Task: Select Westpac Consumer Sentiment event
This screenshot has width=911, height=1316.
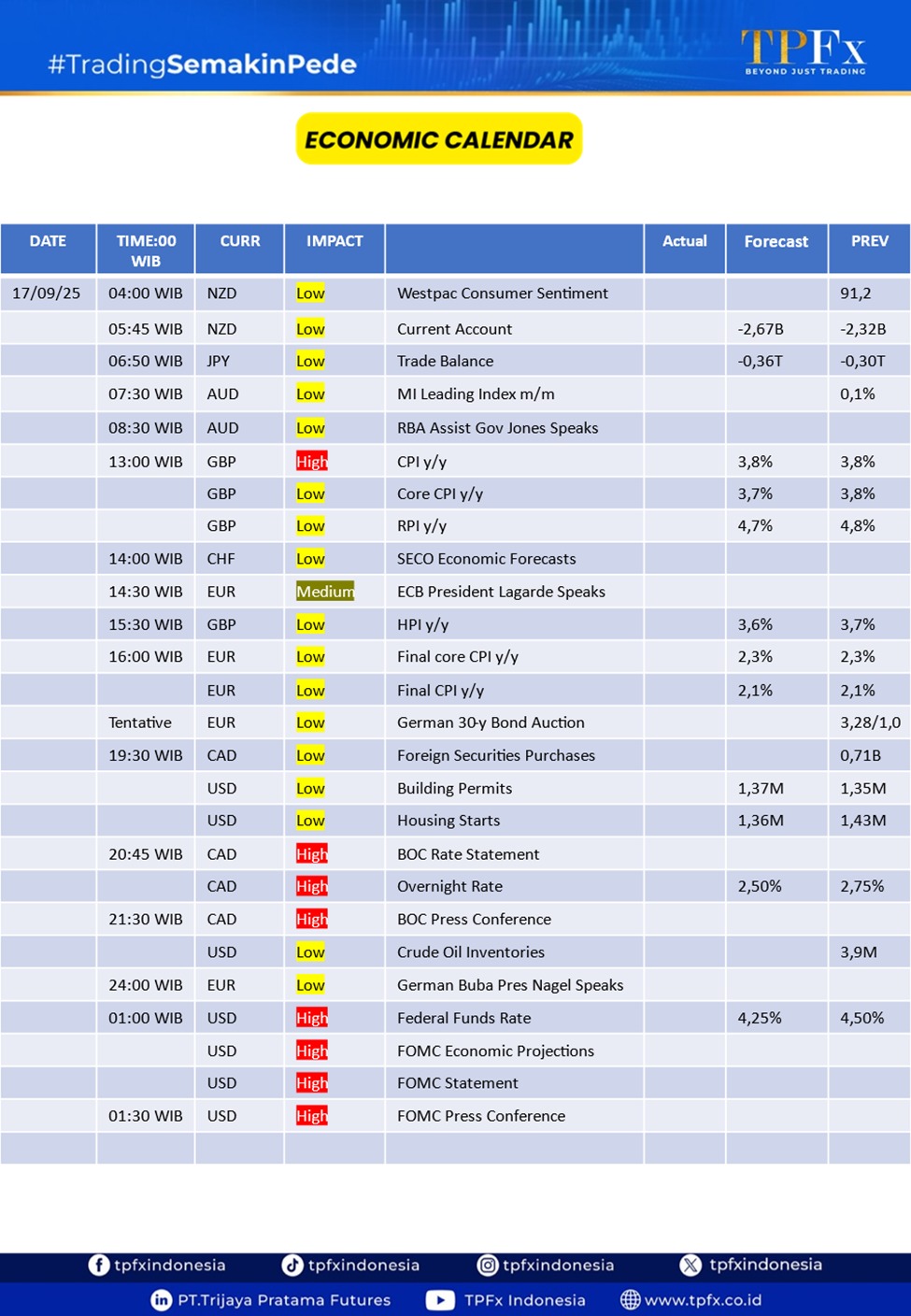Action: (x=503, y=293)
